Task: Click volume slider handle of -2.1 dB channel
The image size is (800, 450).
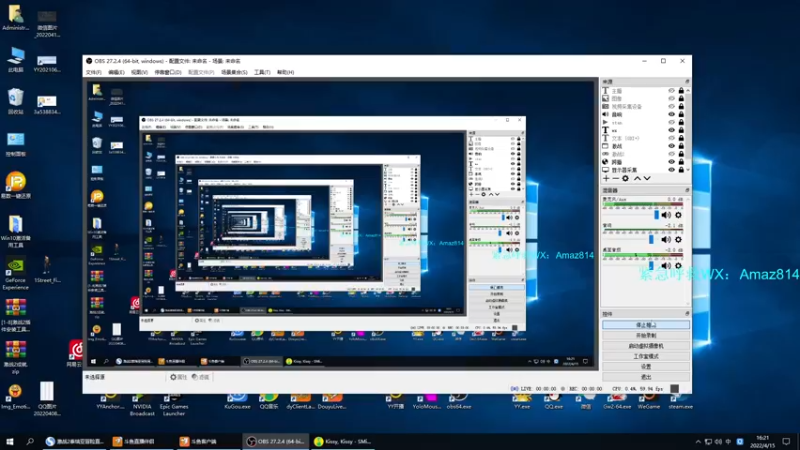Action: click(x=651, y=239)
